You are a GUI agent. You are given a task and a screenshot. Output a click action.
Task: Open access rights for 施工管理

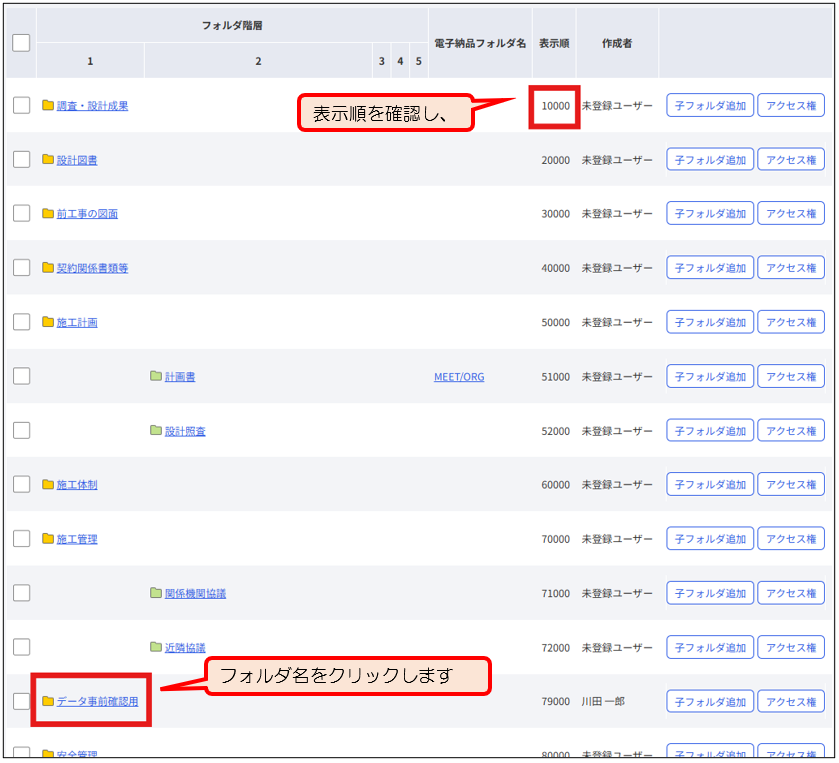click(791, 538)
